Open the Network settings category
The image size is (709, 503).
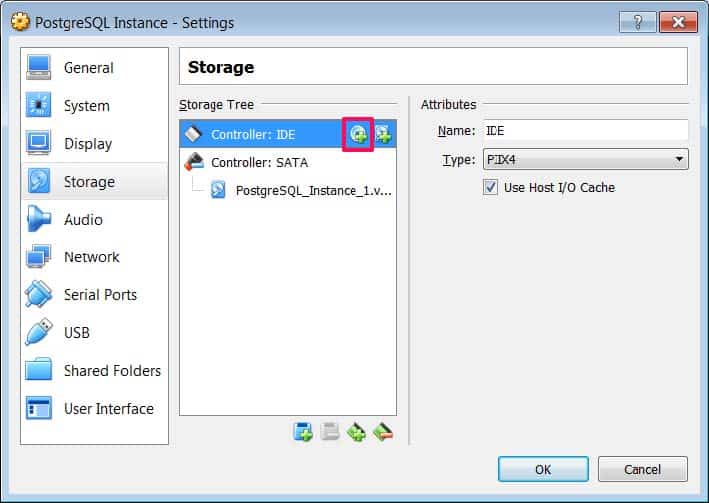(x=95, y=257)
